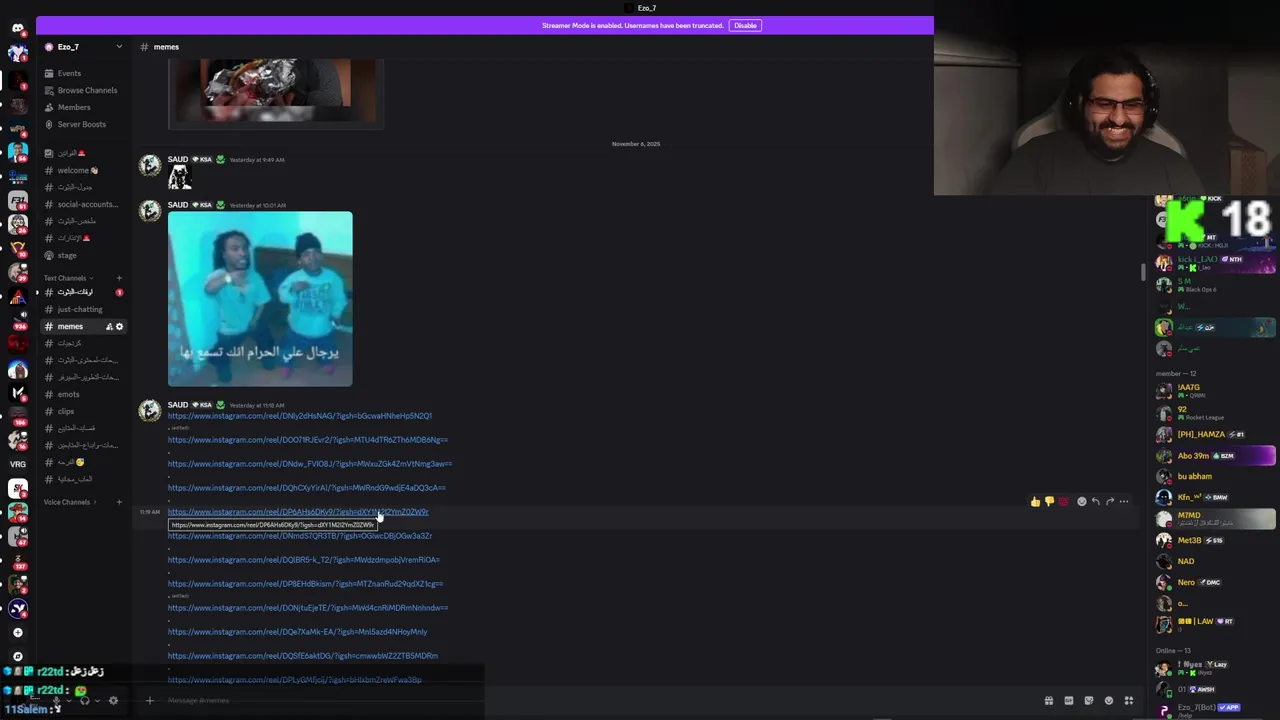Screen dimensions: 1280x720
Task: Create a new text channel with plus
Action: pos(119,278)
